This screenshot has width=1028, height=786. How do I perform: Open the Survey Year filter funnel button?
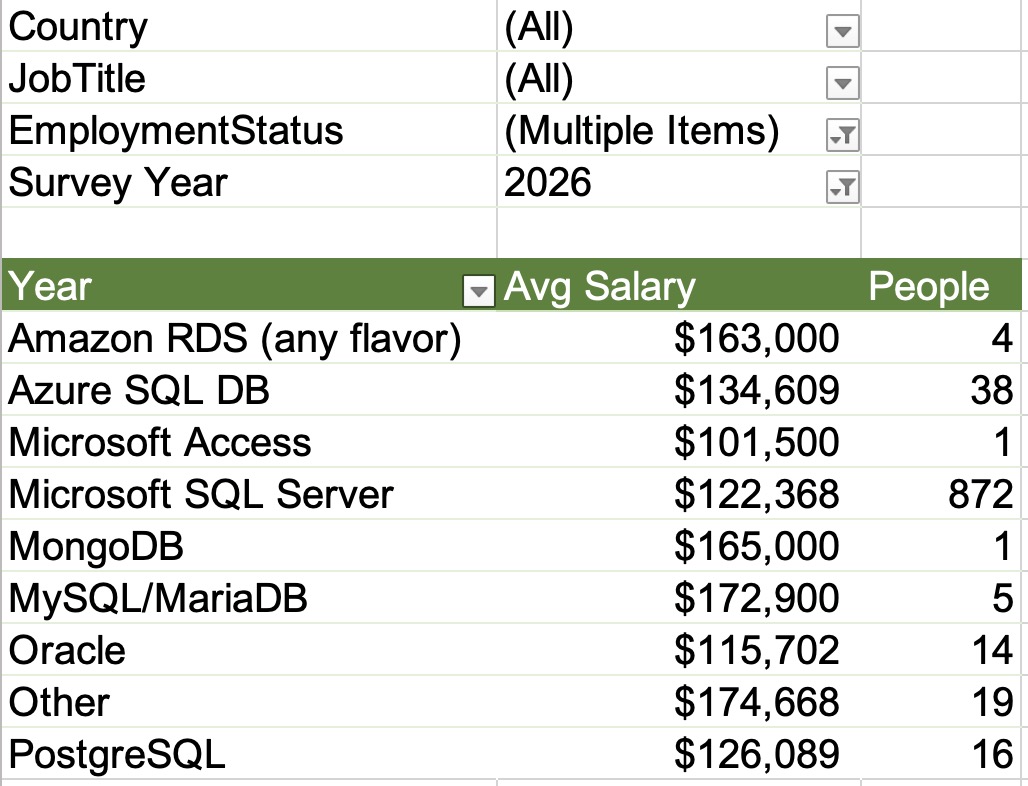click(x=842, y=186)
